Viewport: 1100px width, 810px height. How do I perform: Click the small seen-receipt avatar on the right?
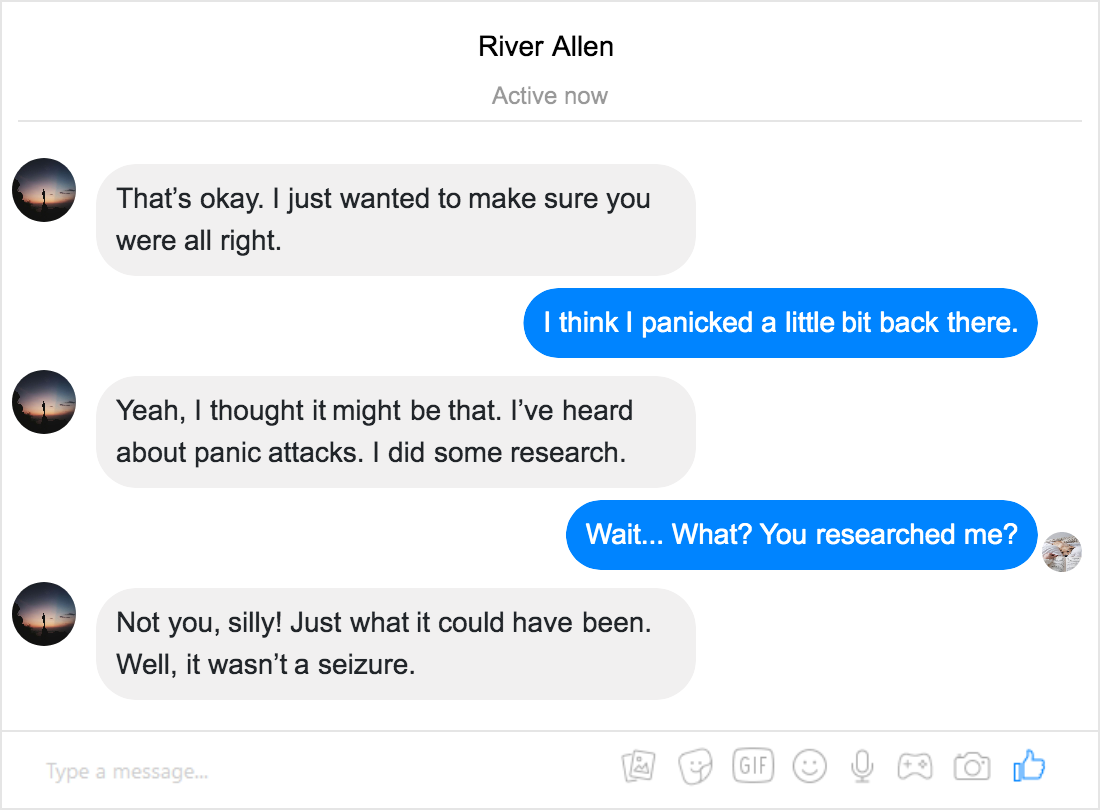tap(1061, 552)
